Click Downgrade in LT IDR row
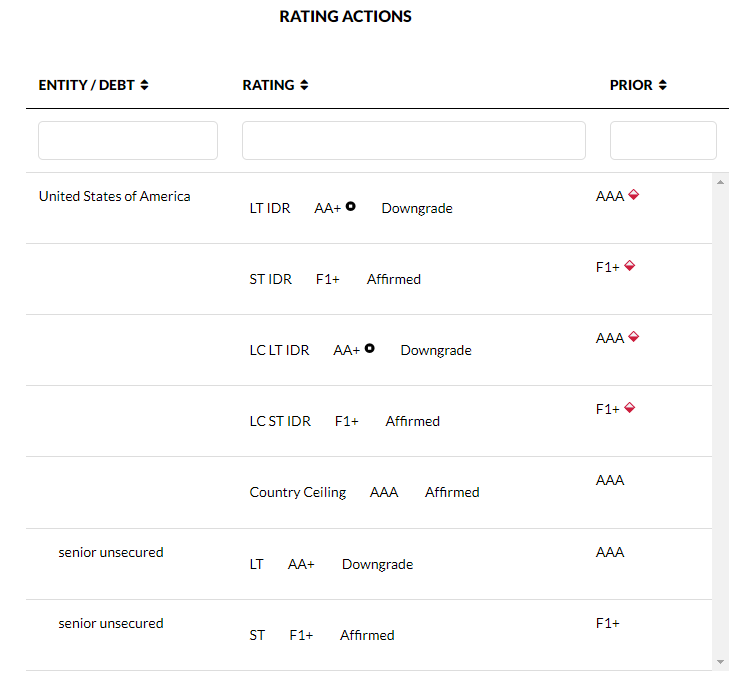 pyautogui.click(x=417, y=208)
